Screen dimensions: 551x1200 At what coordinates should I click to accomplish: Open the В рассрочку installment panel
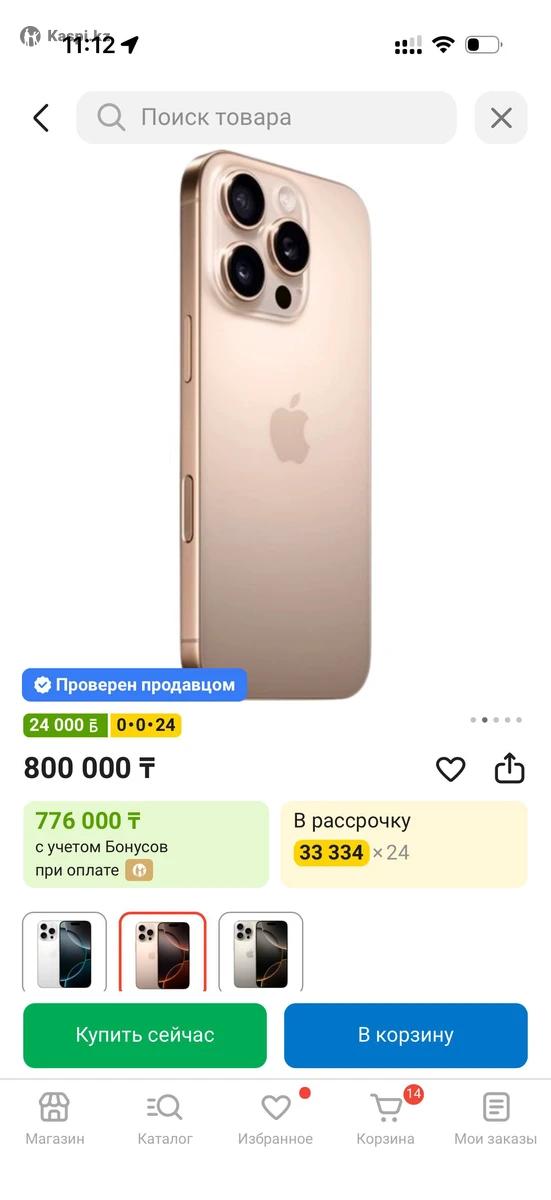click(404, 844)
